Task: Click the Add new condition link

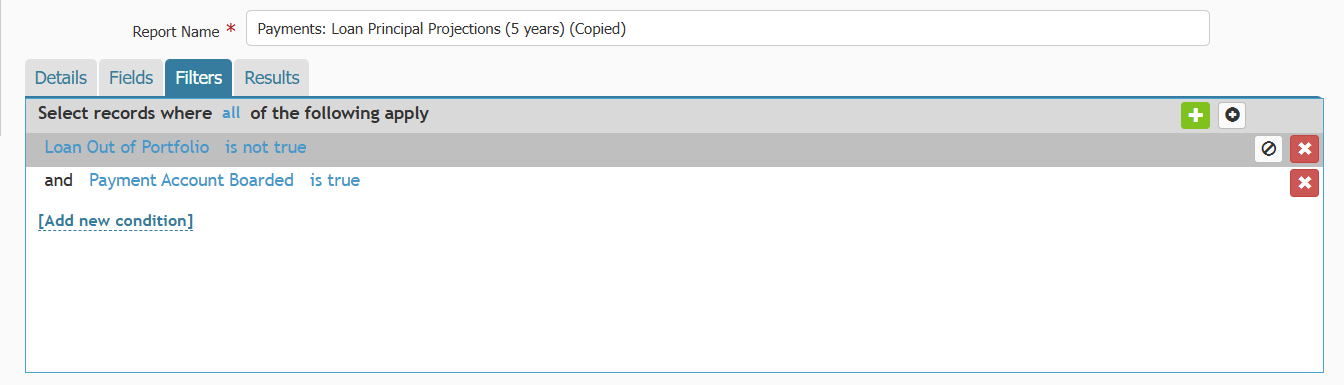Action: click(x=115, y=220)
